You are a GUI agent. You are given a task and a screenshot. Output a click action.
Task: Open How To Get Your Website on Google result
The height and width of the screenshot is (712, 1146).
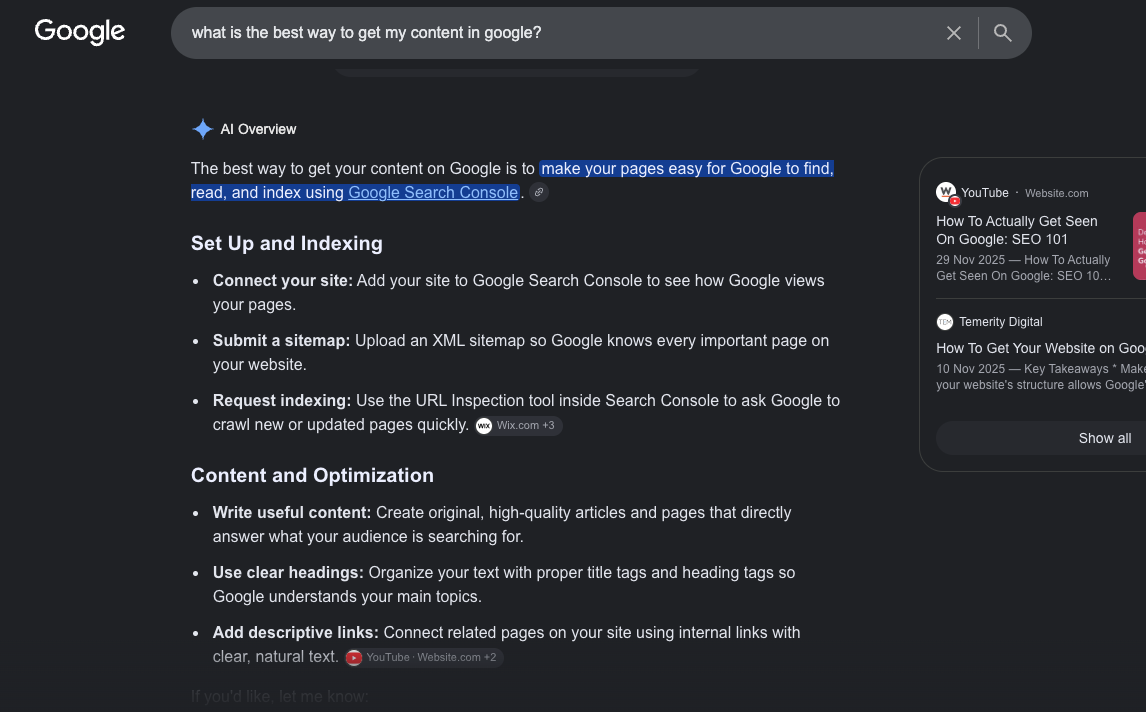click(1041, 349)
